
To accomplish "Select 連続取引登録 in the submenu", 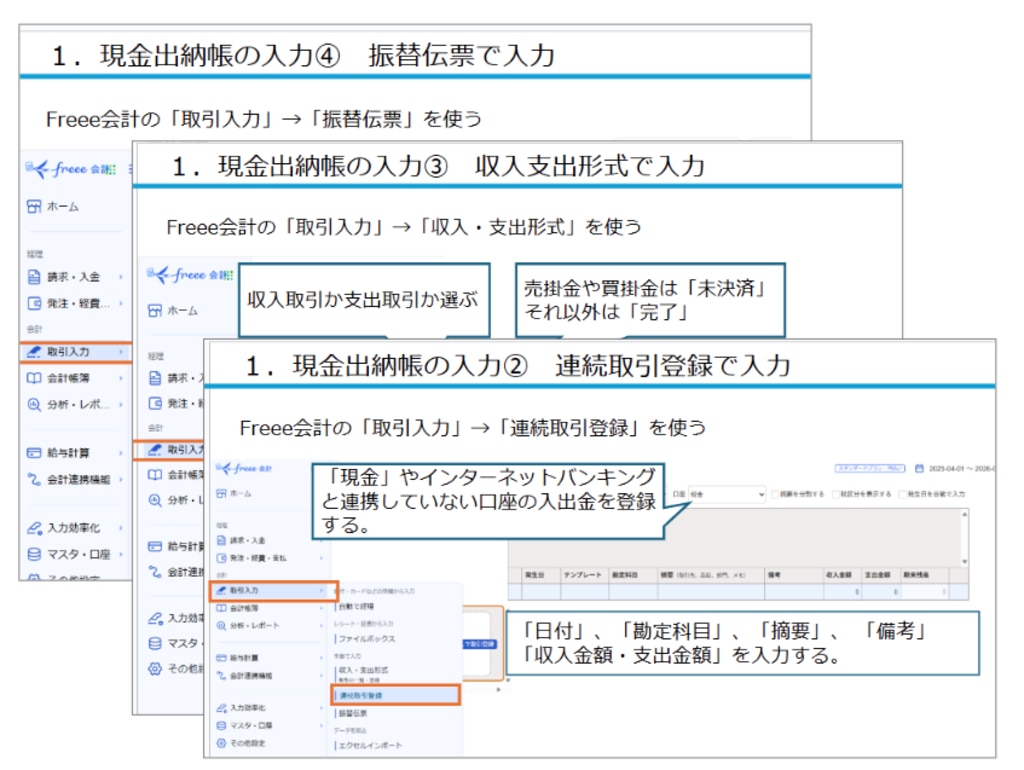I will [x=395, y=694].
